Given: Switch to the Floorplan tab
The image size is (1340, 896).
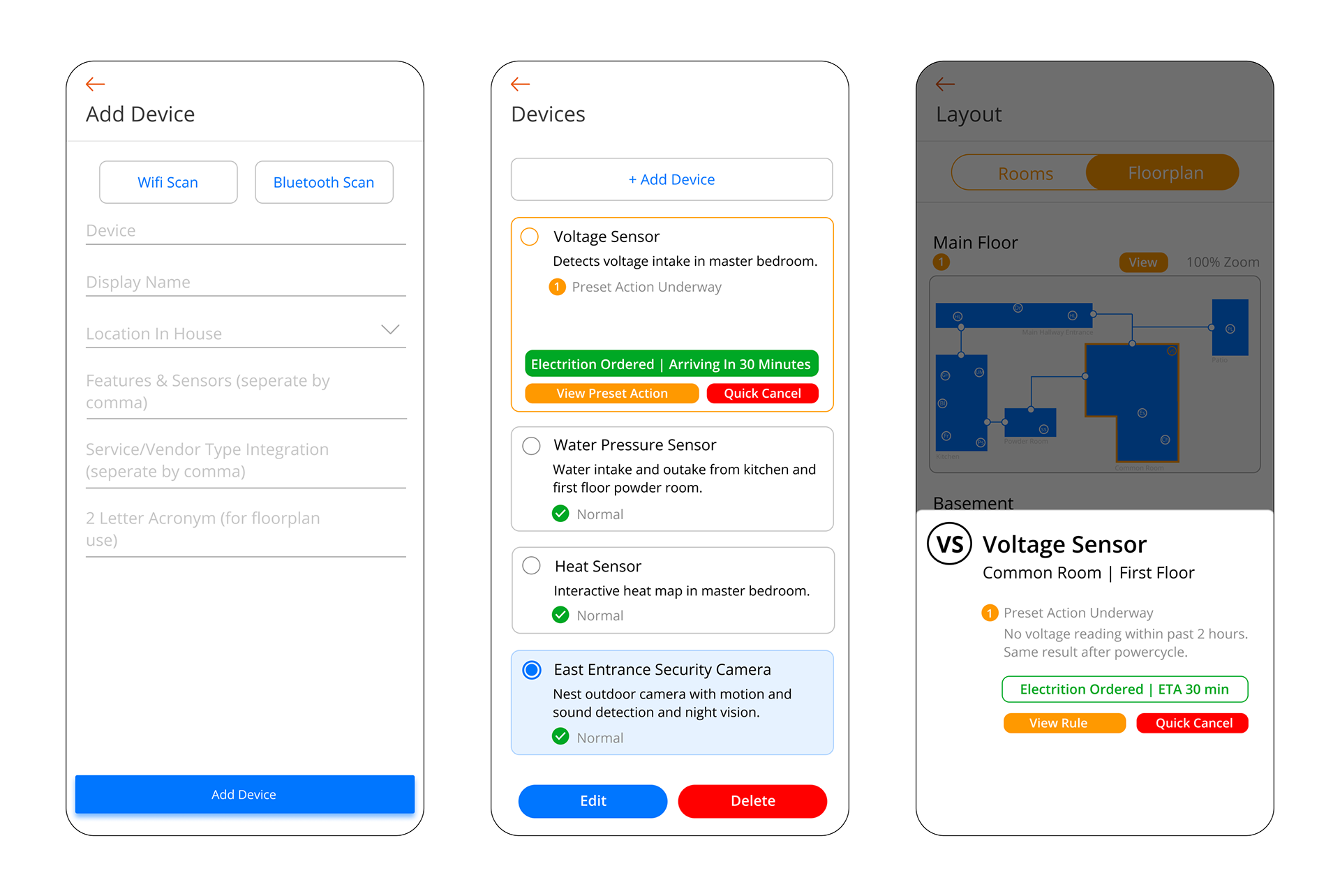Looking at the screenshot, I should (1165, 173).
